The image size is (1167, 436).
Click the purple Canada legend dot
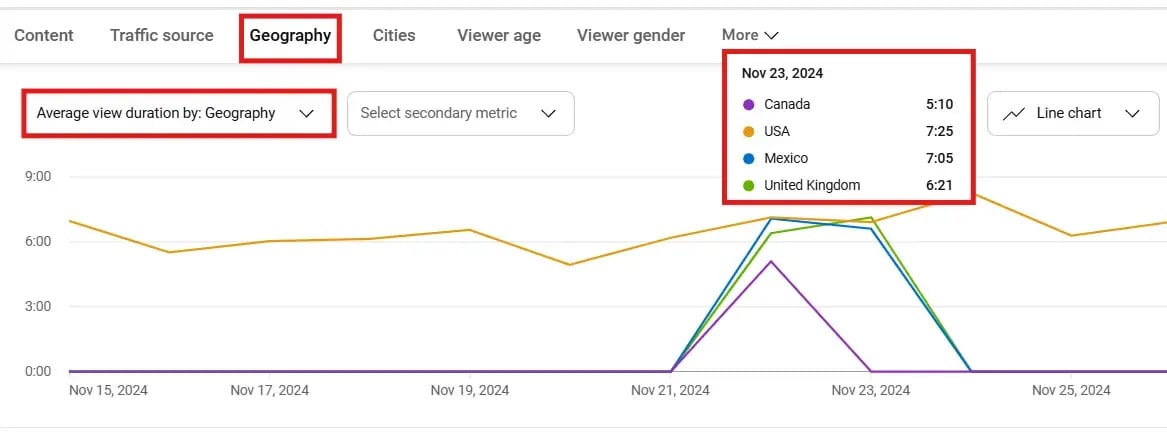pos(749,104)
